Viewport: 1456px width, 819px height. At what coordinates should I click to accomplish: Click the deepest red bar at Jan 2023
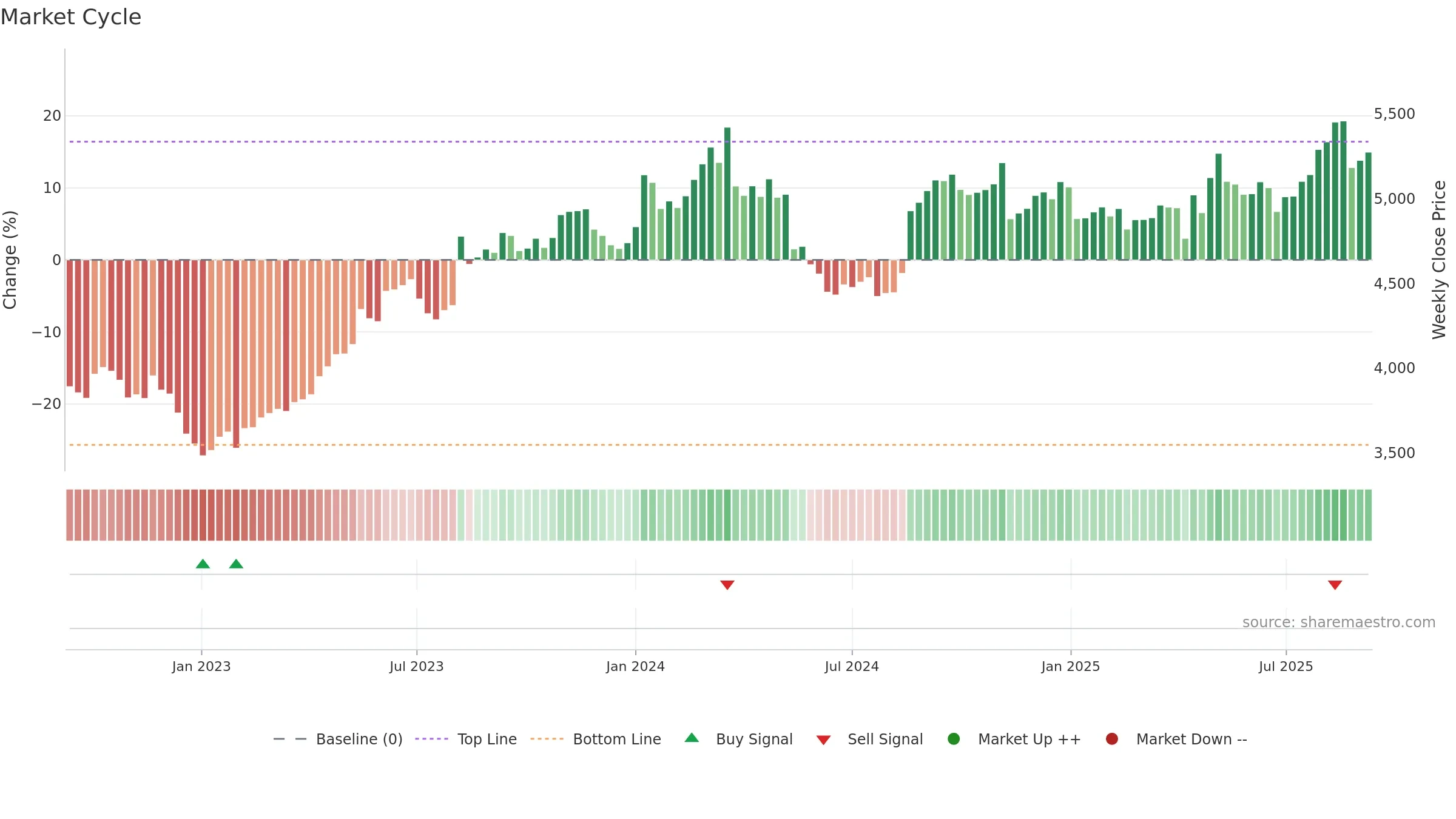click(x=203, y=357)
